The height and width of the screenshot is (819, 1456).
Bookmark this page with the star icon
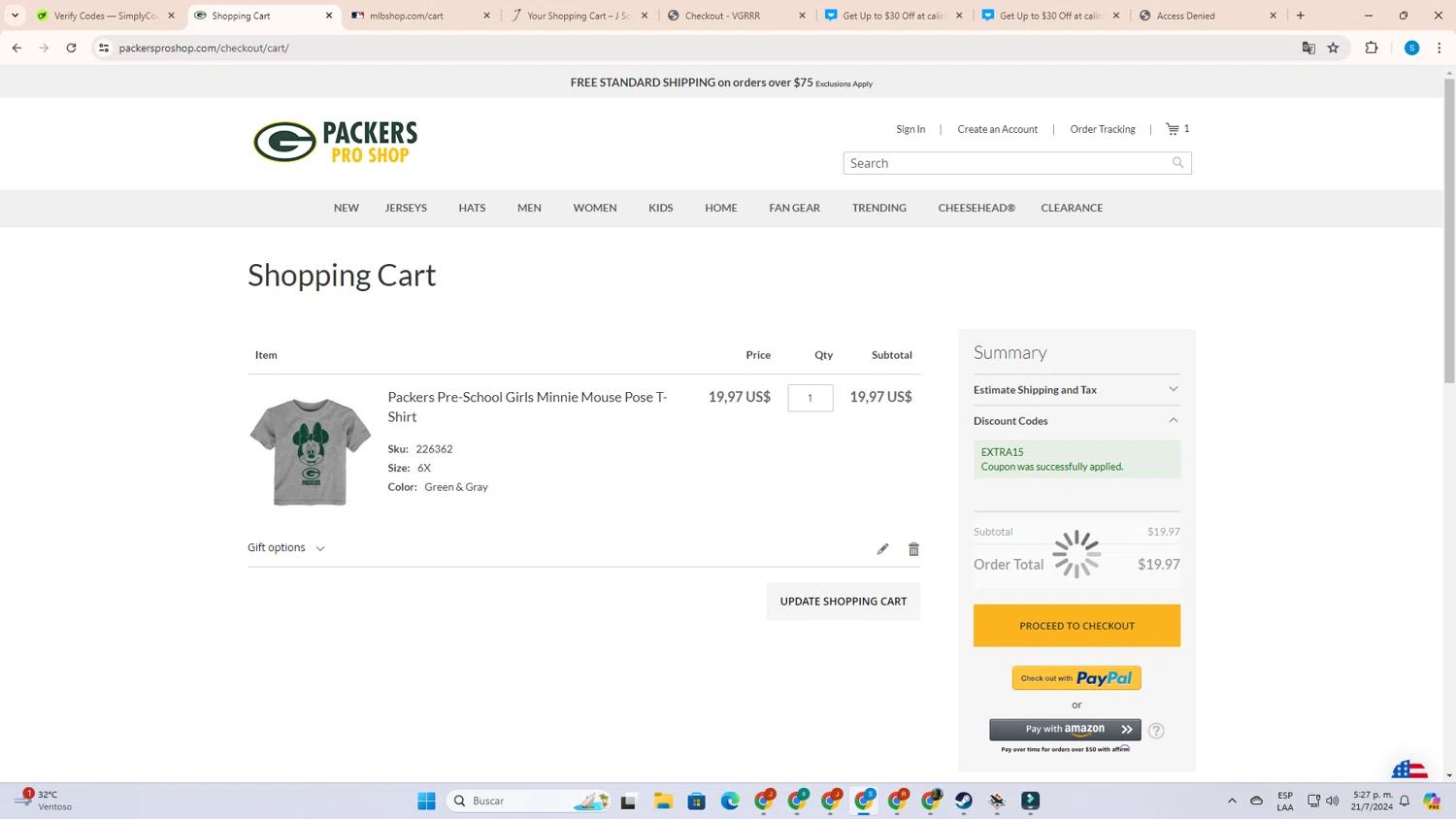[x=1334, y=48]
